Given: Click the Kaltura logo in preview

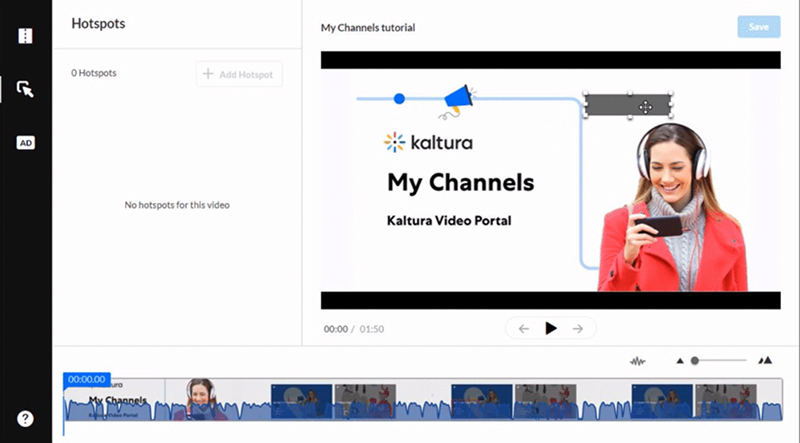Looking at the screenshot, I should (428, 143).
